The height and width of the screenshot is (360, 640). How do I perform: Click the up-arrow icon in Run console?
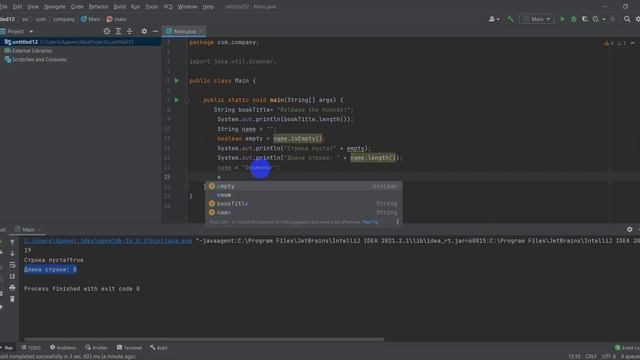12,242
